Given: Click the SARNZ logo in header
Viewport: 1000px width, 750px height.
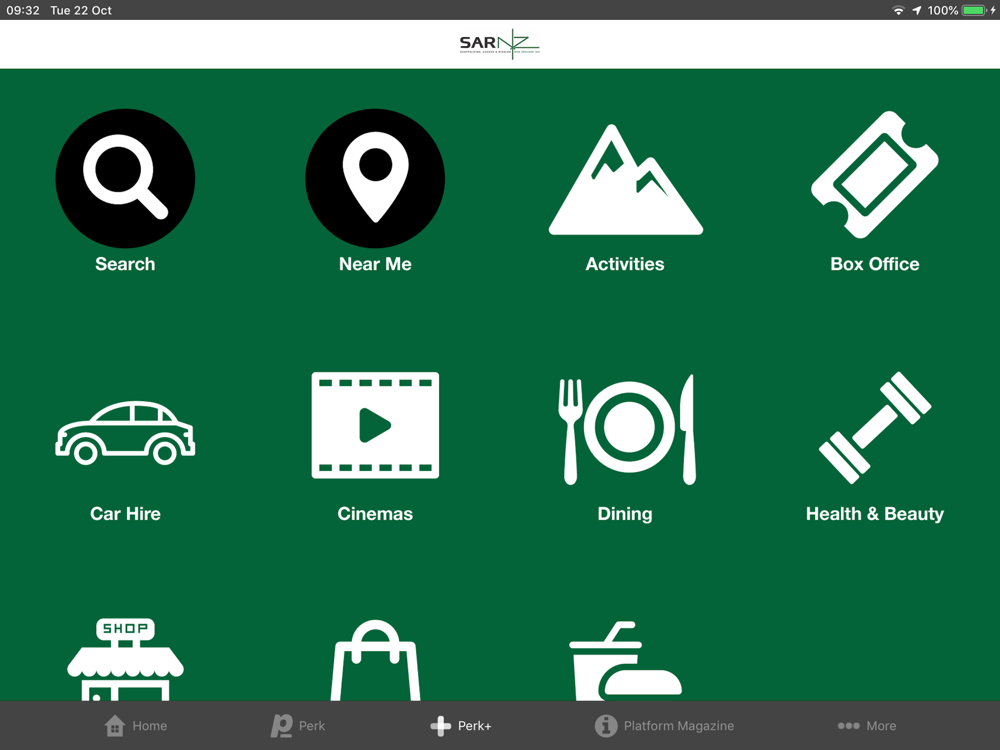Looking at the screenshot, I should [x=499, y=44].
